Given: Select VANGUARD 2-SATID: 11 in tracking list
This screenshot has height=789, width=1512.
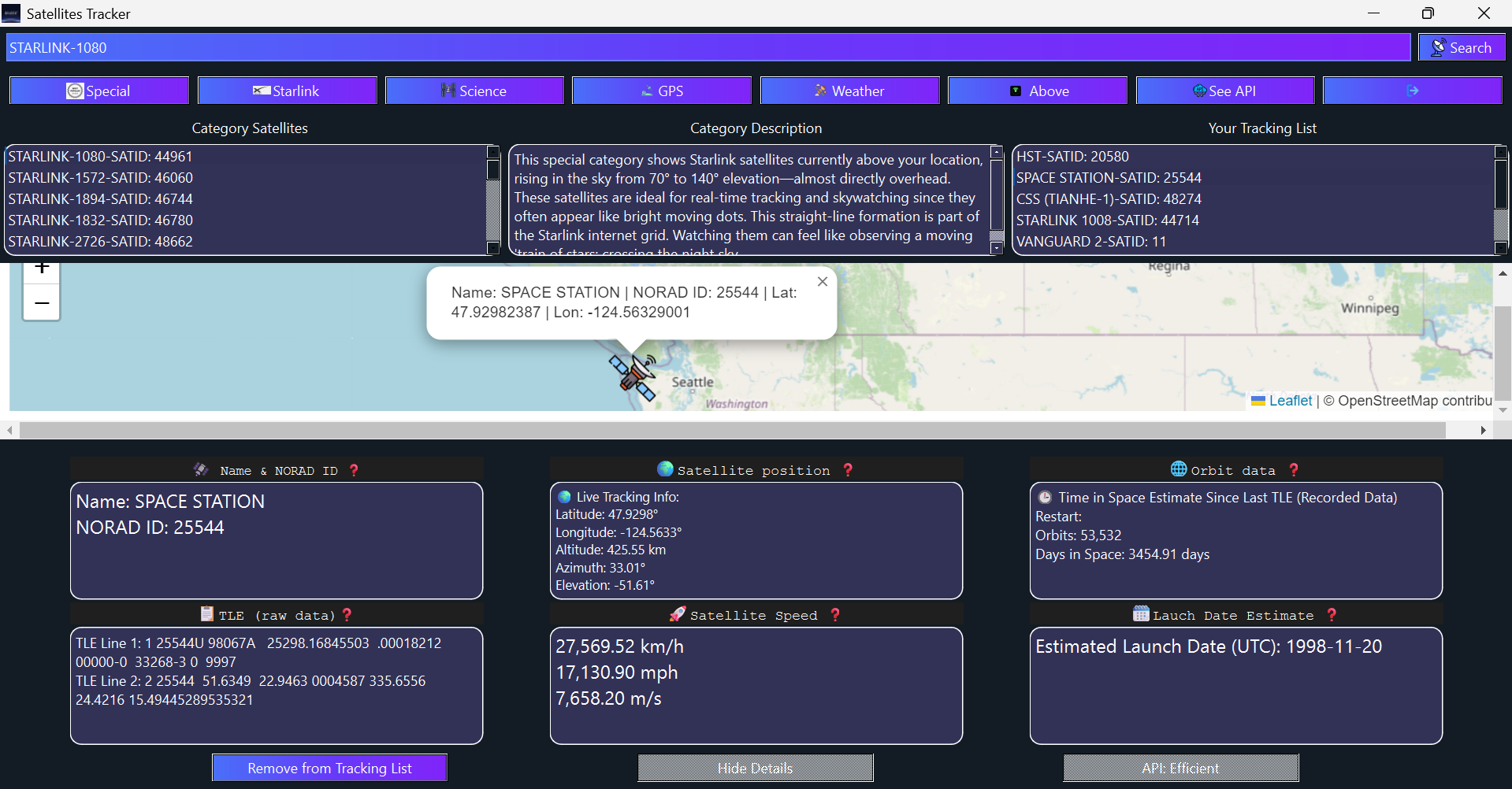Looking at the screenshot, I should (x=1254, y=242).
